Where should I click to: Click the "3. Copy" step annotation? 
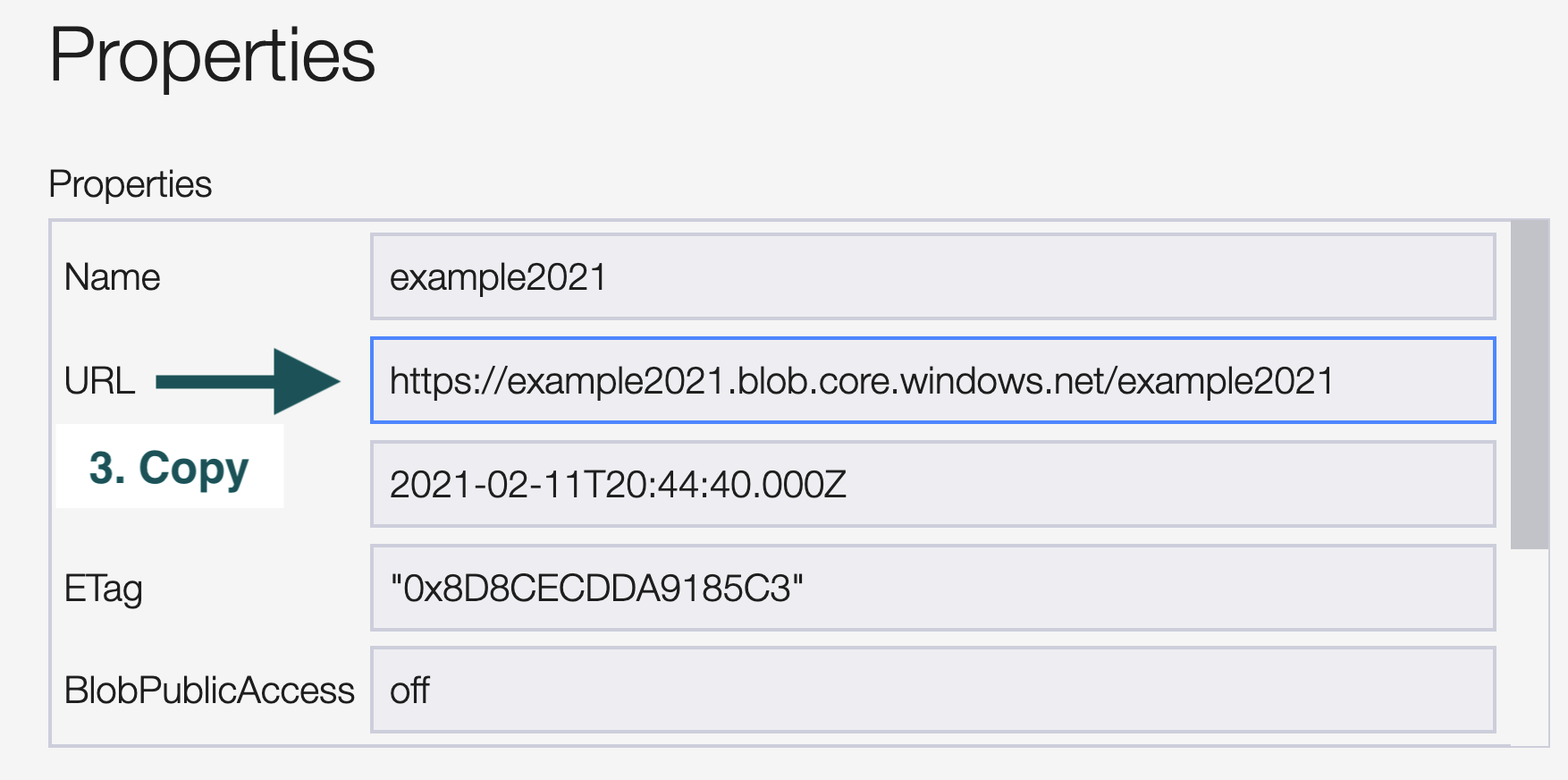[x=169, y=467]
